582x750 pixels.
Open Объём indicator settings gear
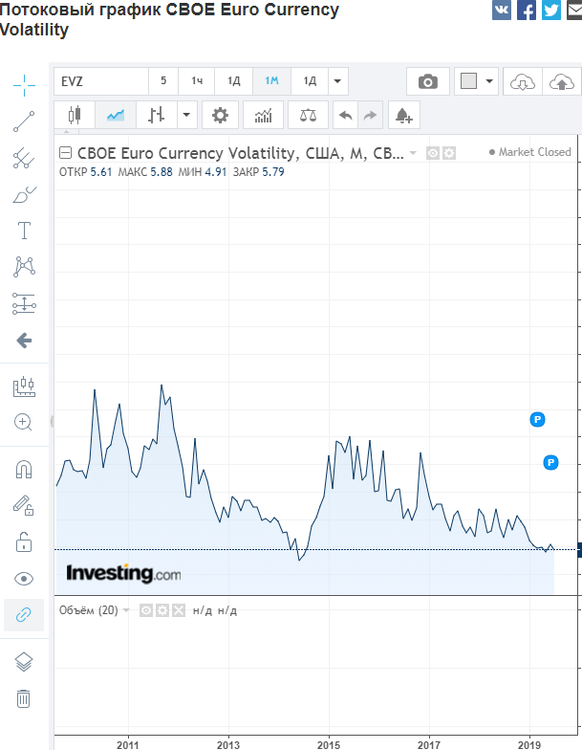click(x=163, y=610)
